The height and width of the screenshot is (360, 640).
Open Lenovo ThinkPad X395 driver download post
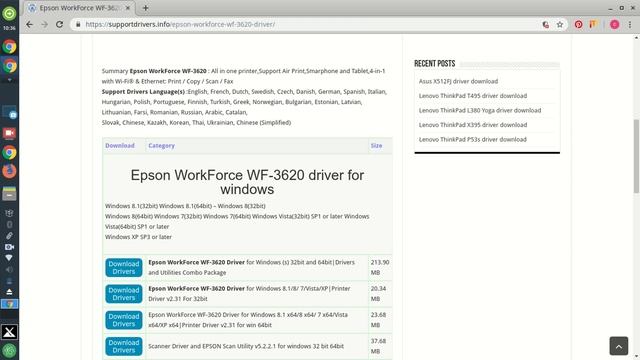473,125
